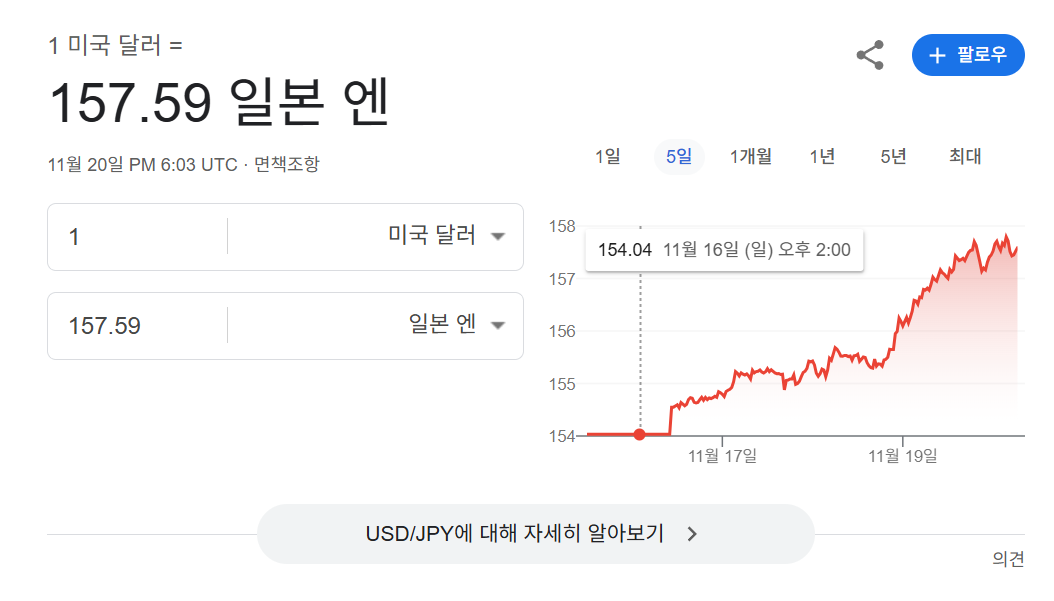The height and width of the screenshot is (601, 1054).
Task: Select the 5일 time range tab
Action: coord(679,156)
